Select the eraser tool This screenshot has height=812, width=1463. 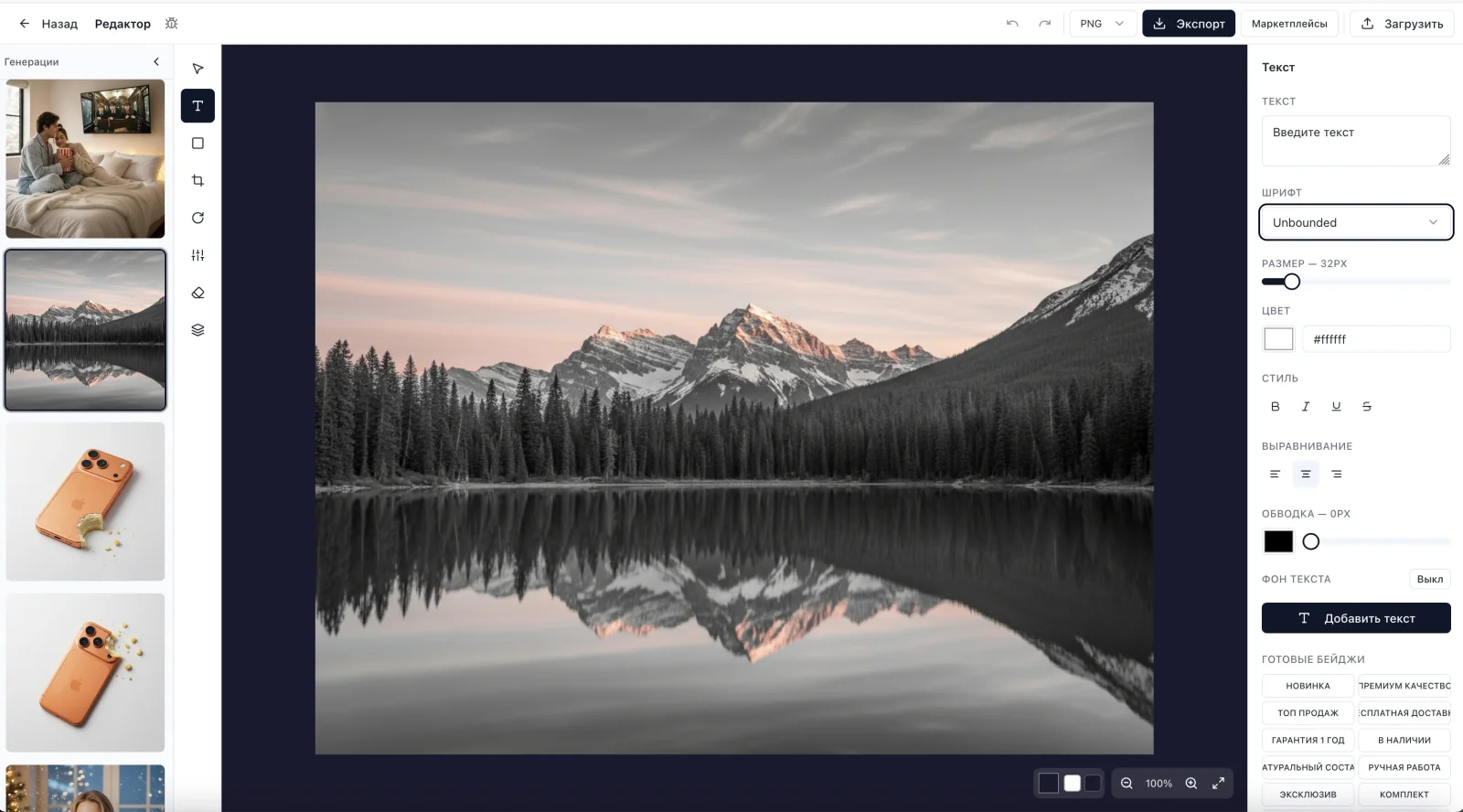198,294
